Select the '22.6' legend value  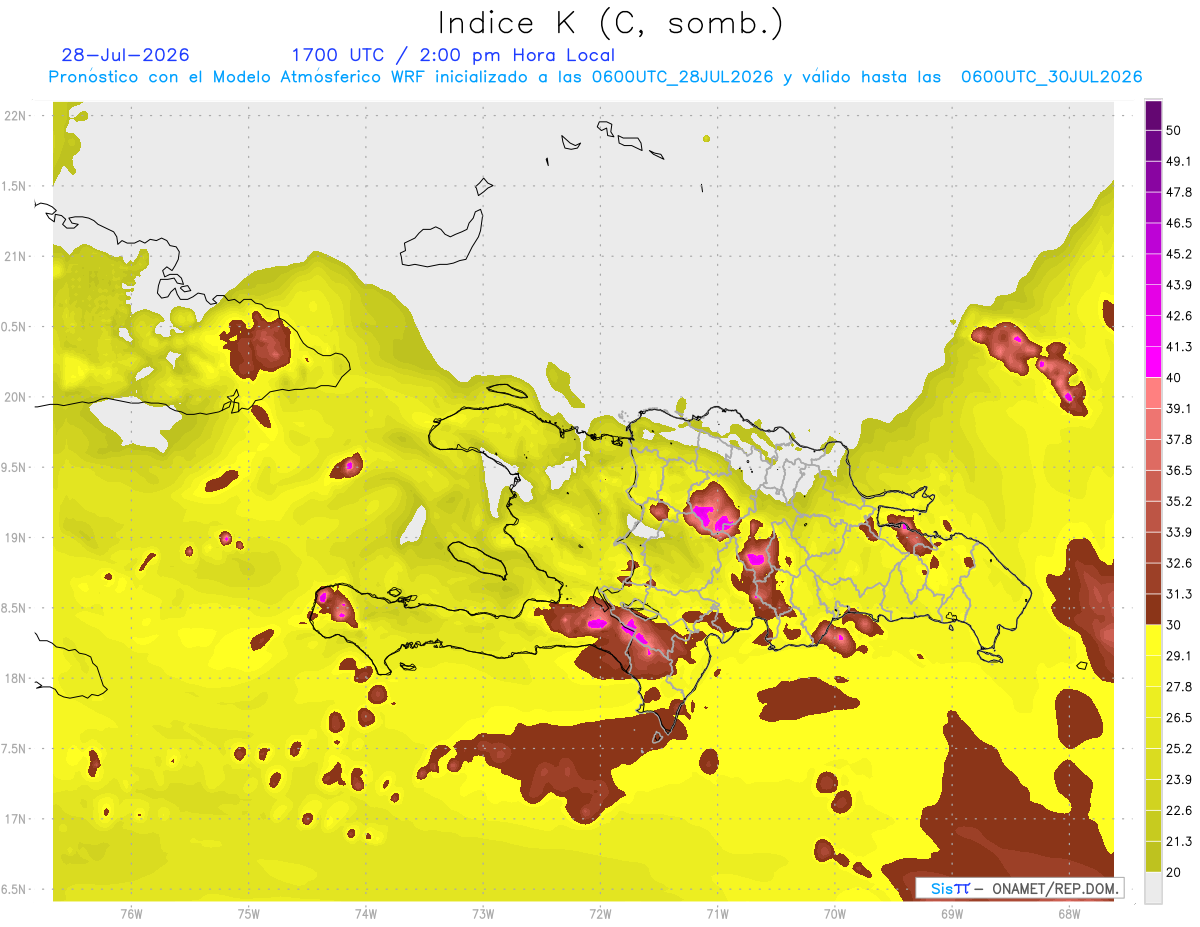[1179, 811]
